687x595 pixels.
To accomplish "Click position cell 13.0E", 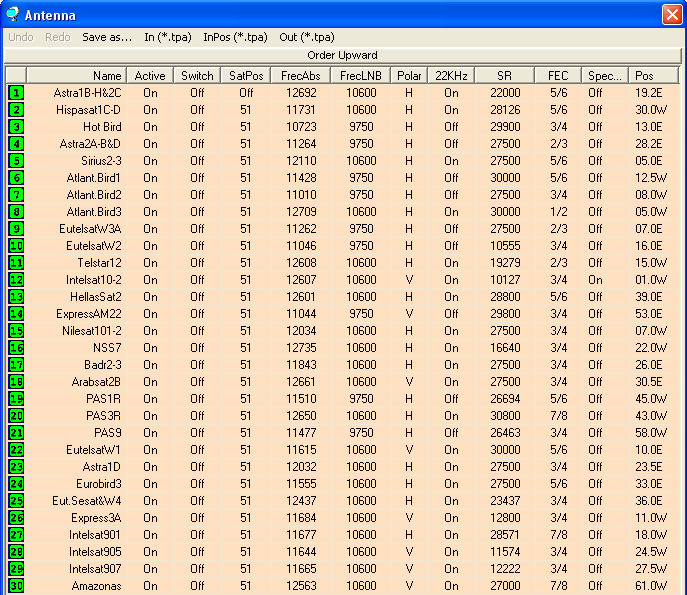I will point(648,127).
